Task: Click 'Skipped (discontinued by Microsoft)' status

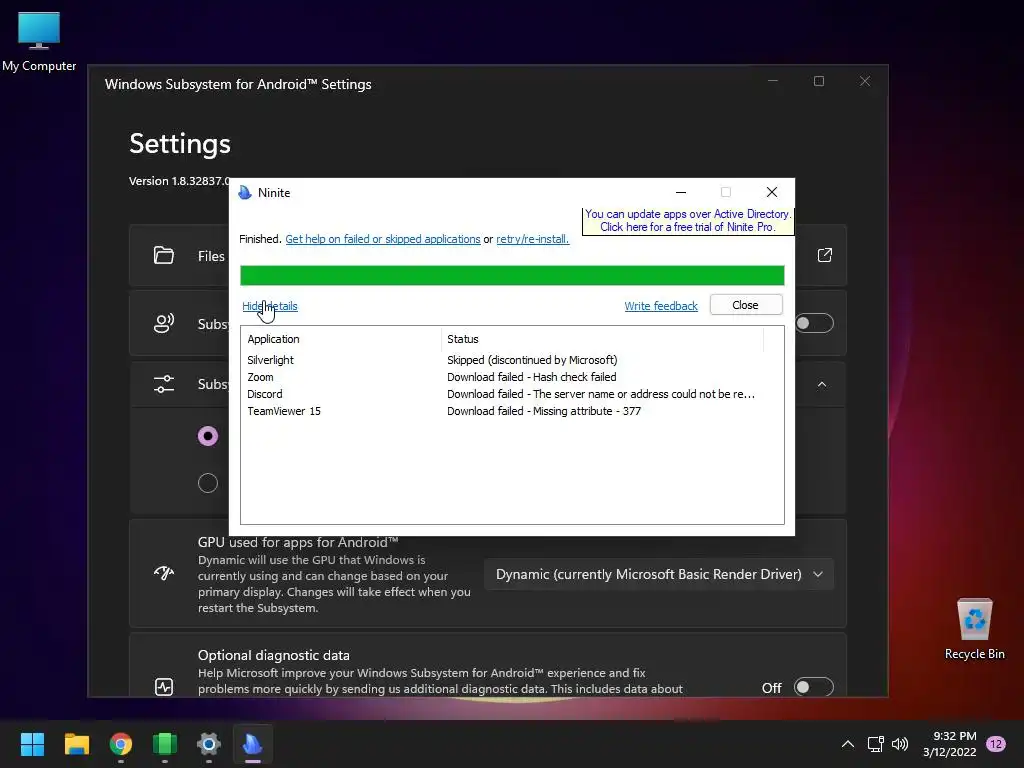Action: click(x=532, y=360)
